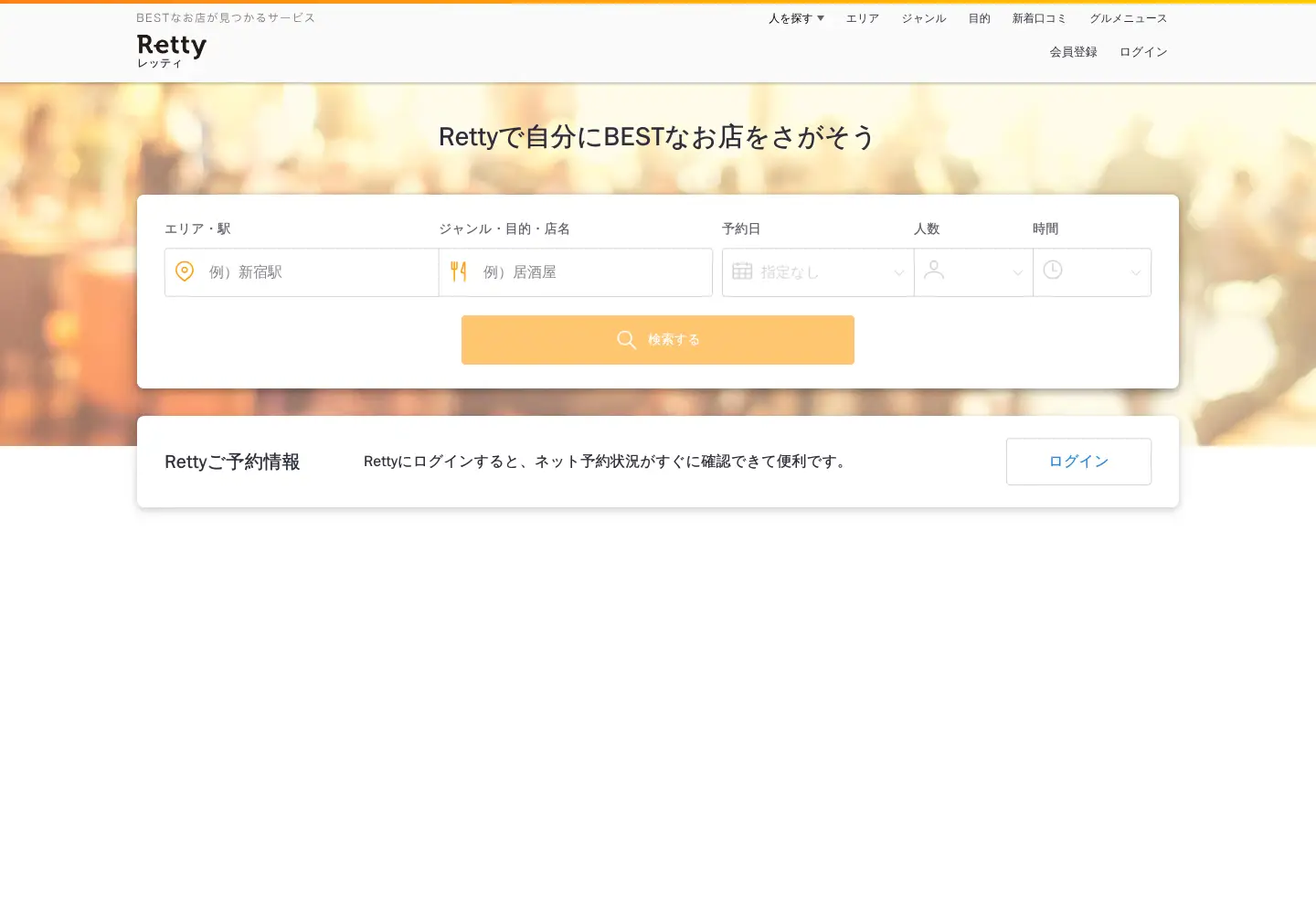Image resolution: width=1316 pixels, height=914 pixels.
Task: Expand the 予約日 date chevron
Action: 899,273
